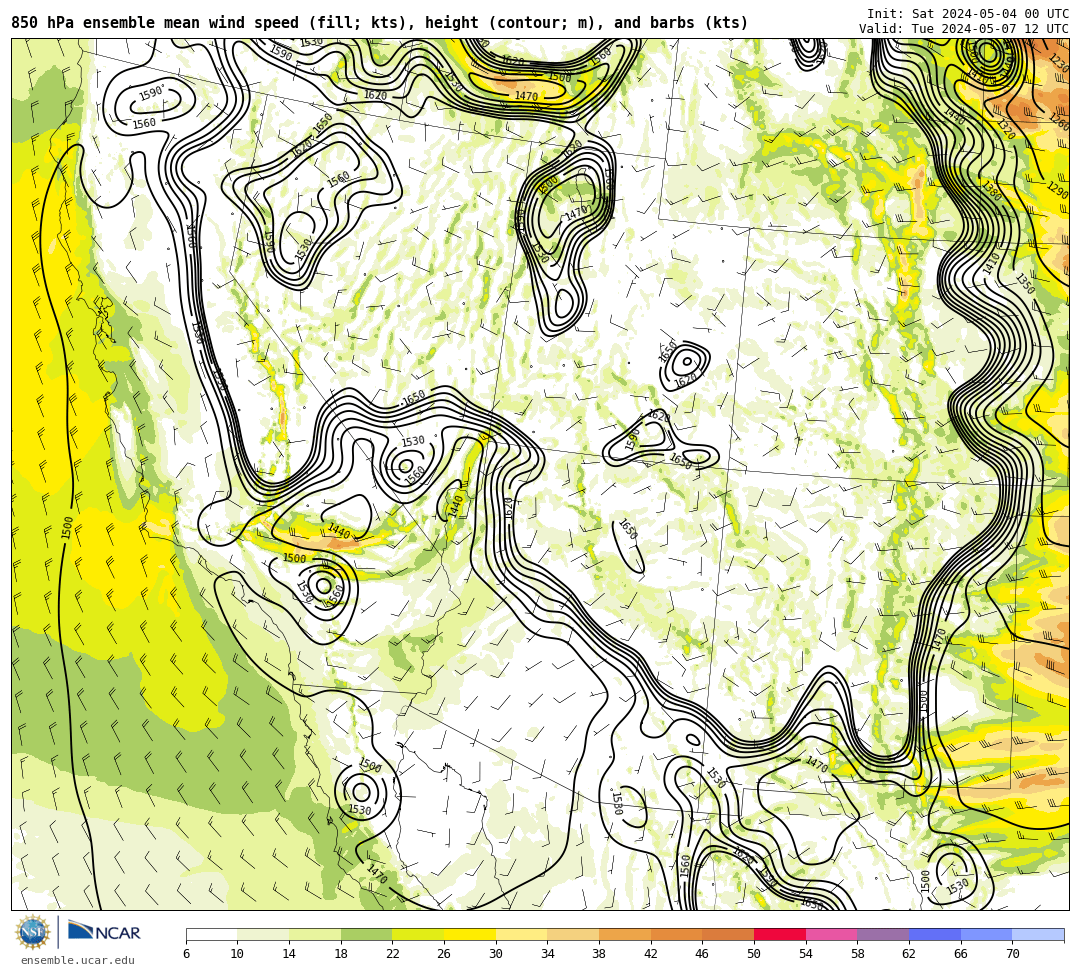The height and width of the screenshot is (973, 1080).
Task: Pick the orange 38–42 kts swatch
Action: click(625, 934)
